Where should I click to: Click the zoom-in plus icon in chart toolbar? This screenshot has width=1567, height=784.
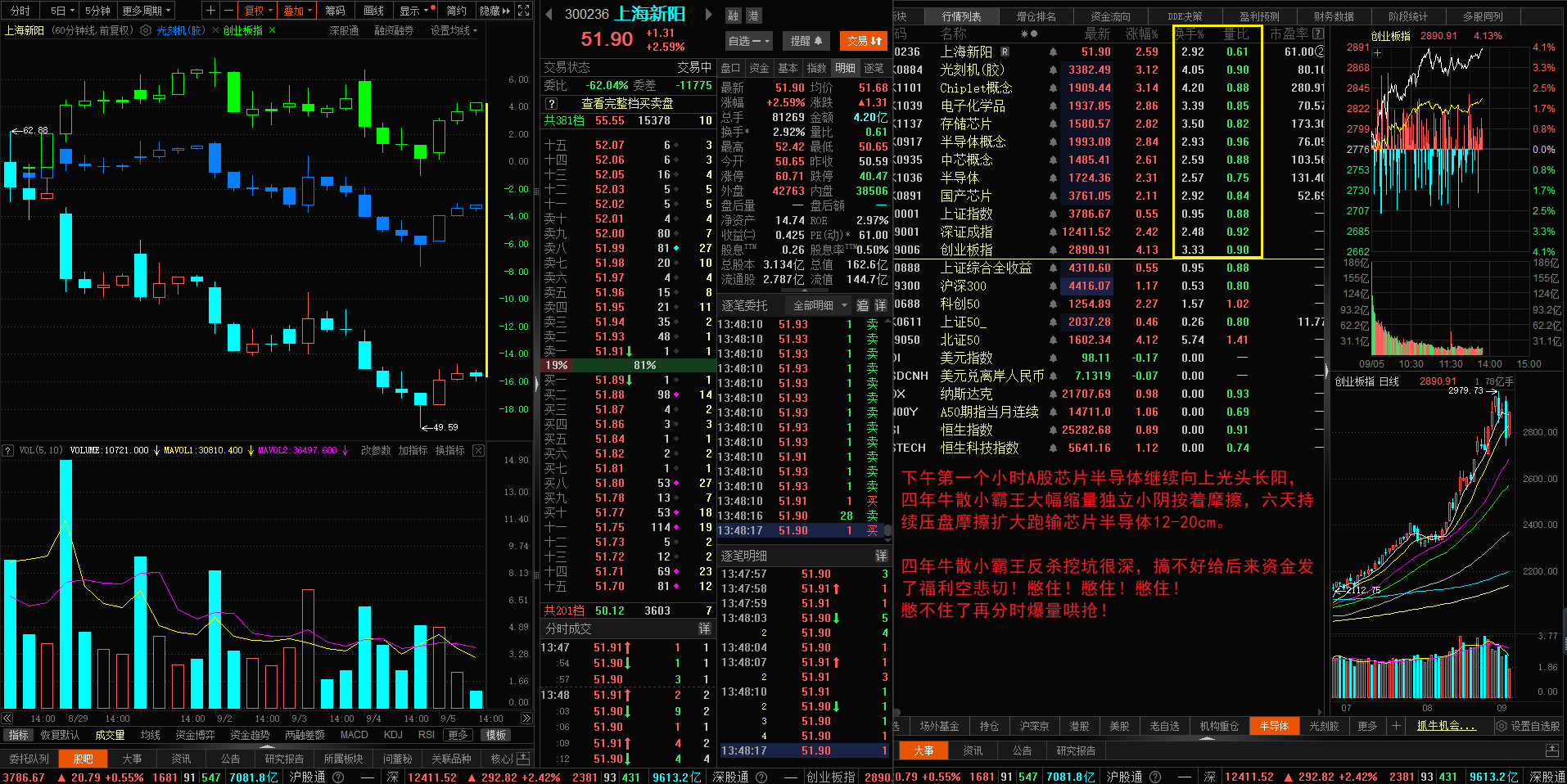(210, 11)
